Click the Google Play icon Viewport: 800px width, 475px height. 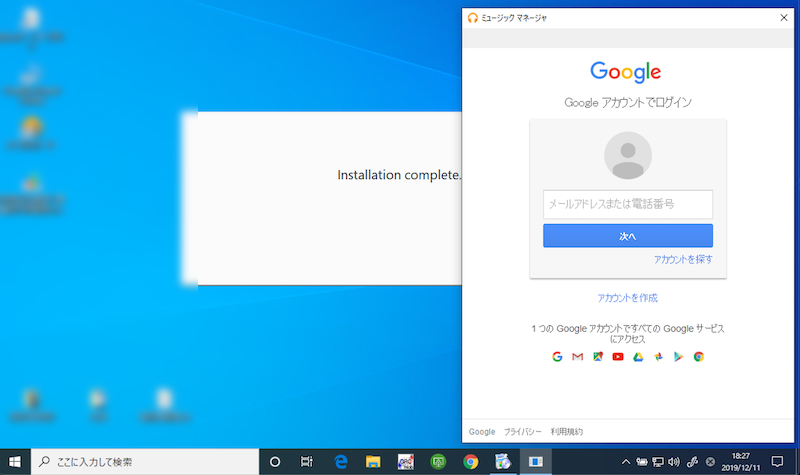(678, 357)
